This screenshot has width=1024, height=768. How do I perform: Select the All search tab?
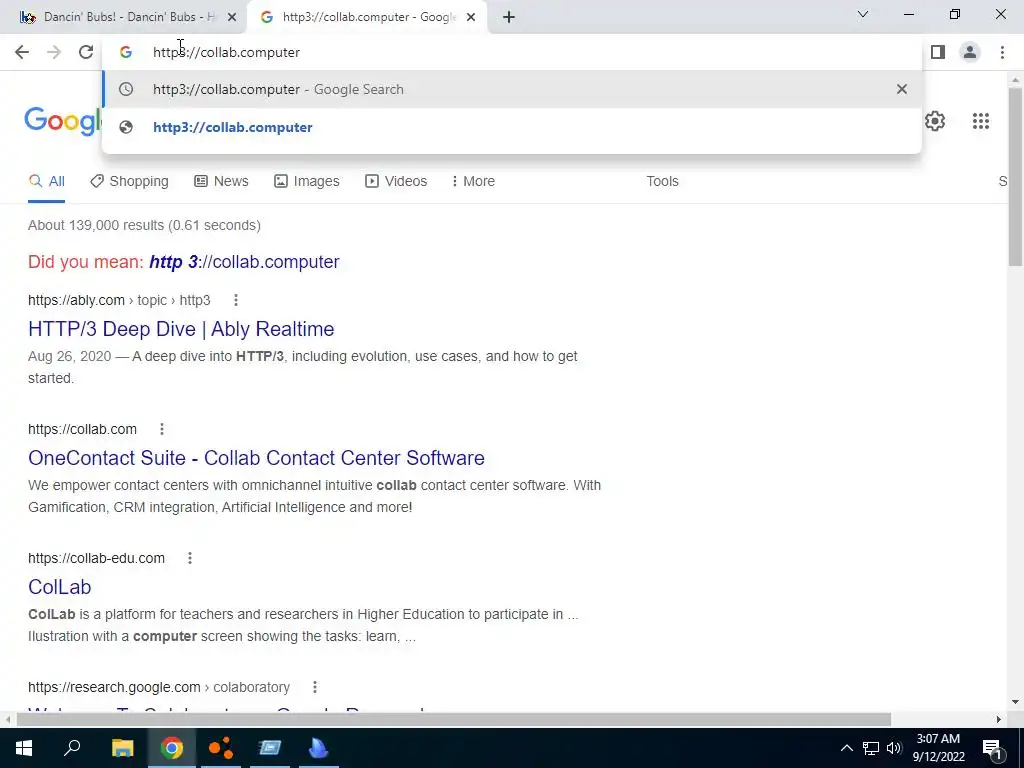[46, 182]
